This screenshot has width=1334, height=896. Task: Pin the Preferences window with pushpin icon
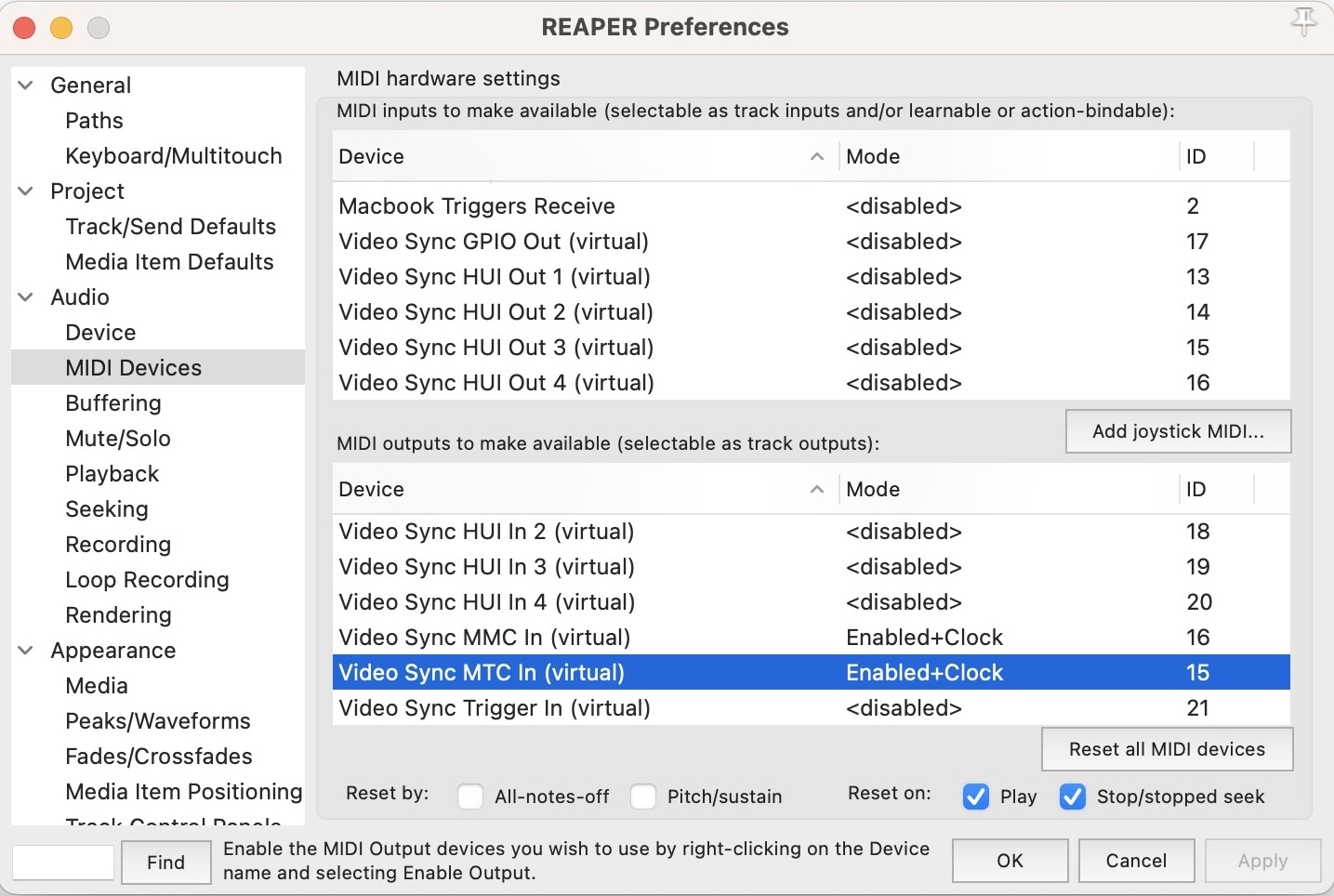point(1303,20)
